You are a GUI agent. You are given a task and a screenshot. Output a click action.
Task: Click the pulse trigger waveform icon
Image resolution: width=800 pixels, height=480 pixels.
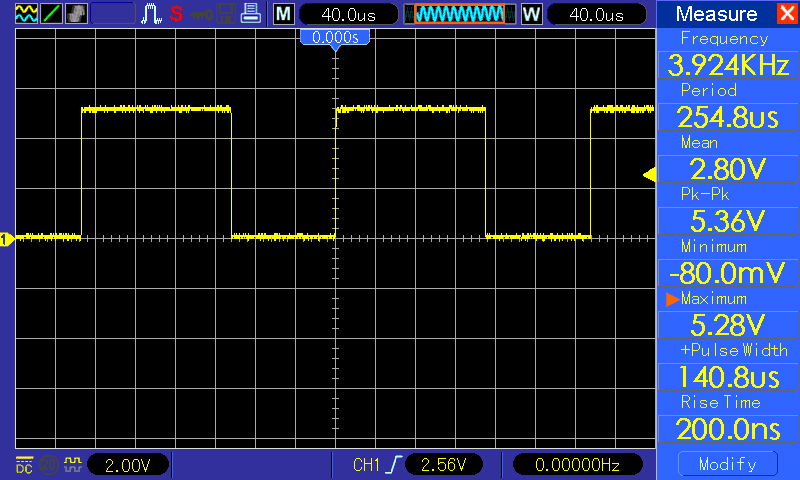pos(152,14)
